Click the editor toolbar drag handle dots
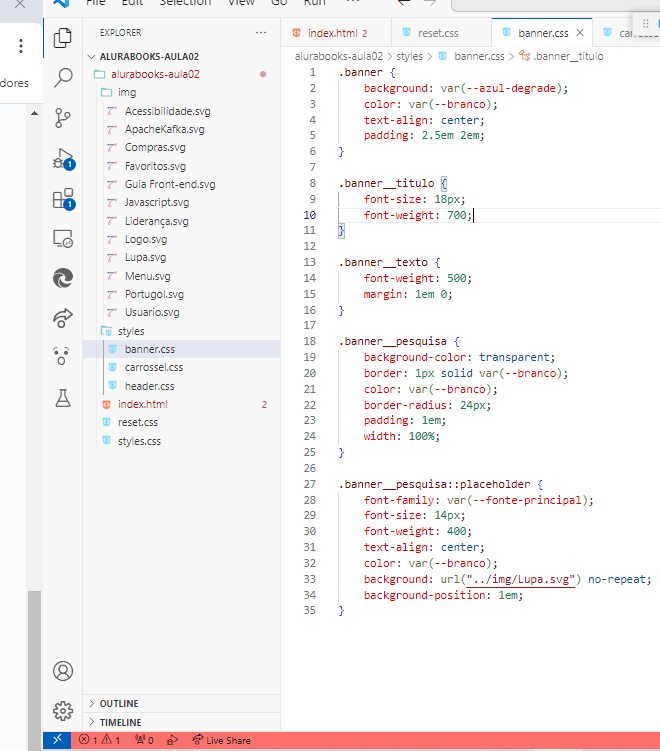This screenshot has height=751, width=660. [645, 23]
